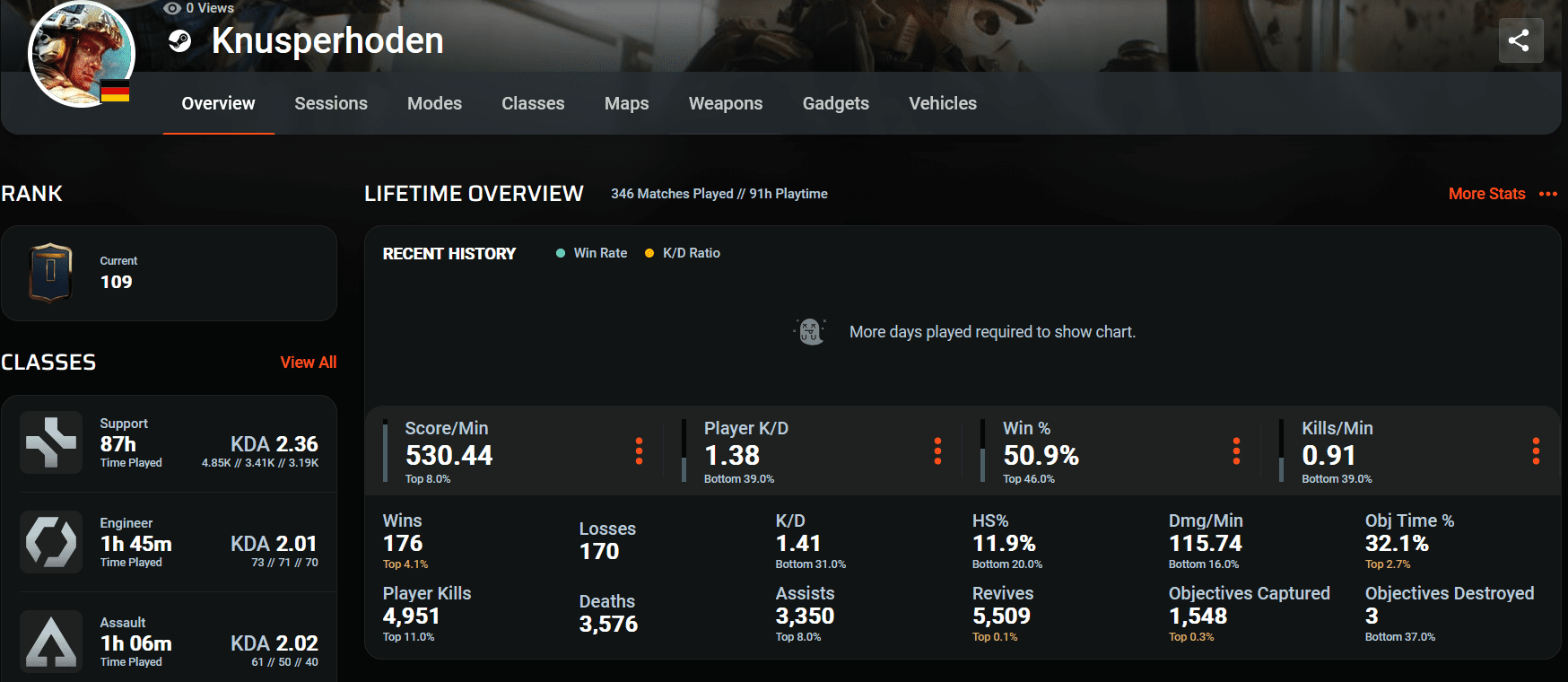Click the Current rank 109 value

pyautogui.click(x=117, y=282)
